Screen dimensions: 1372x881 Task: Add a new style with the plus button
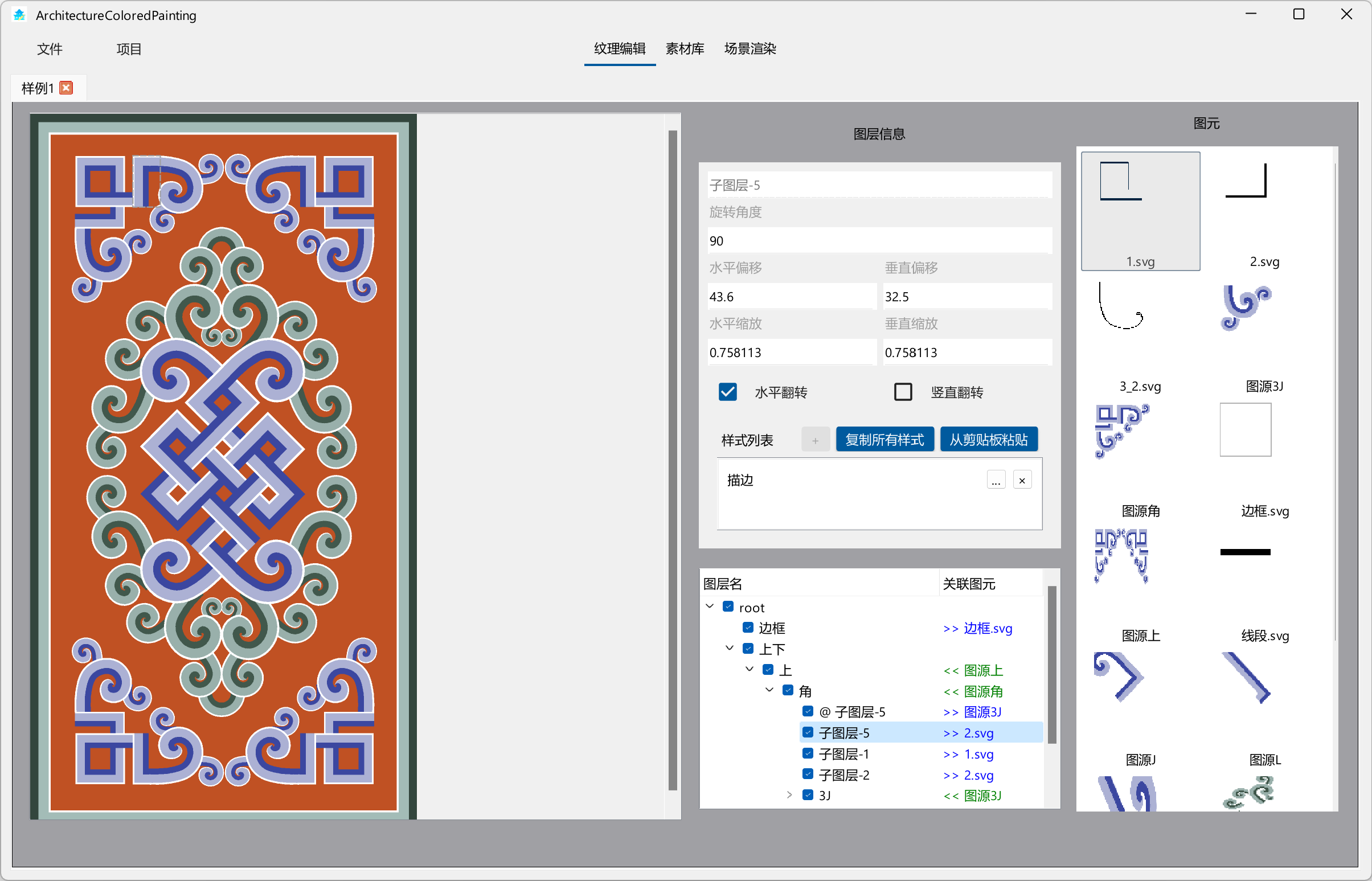click(x=815, y=440)
